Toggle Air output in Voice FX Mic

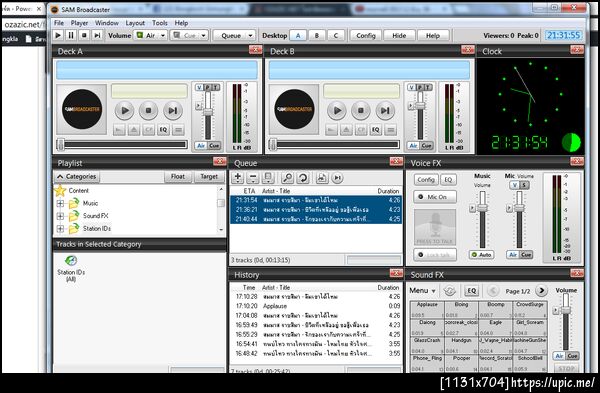pyautogui.click(x=513, y=254)
